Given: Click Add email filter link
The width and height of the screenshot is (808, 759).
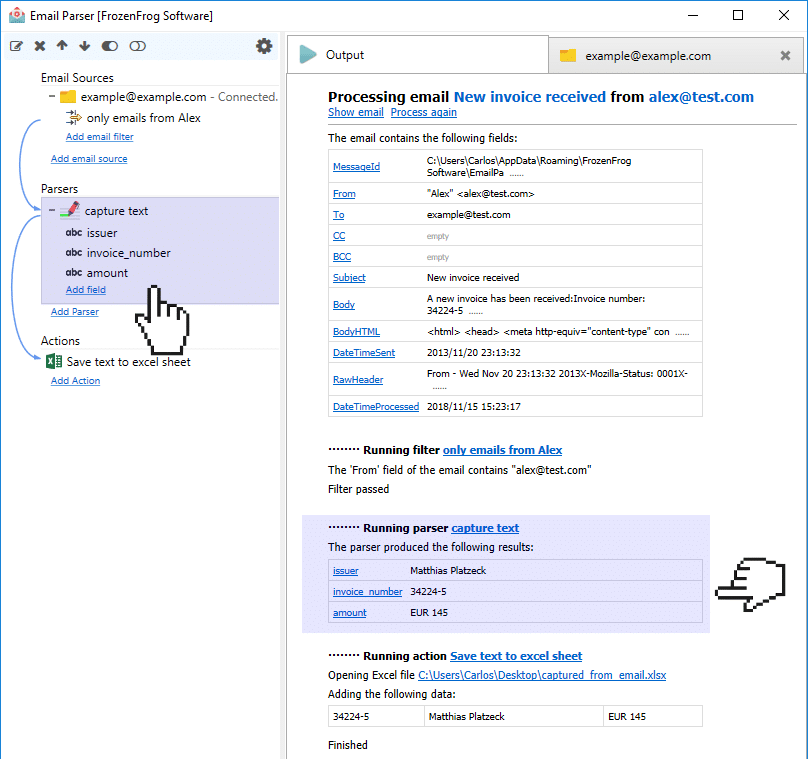Looking at the screenshot, I should pos(99,137).
